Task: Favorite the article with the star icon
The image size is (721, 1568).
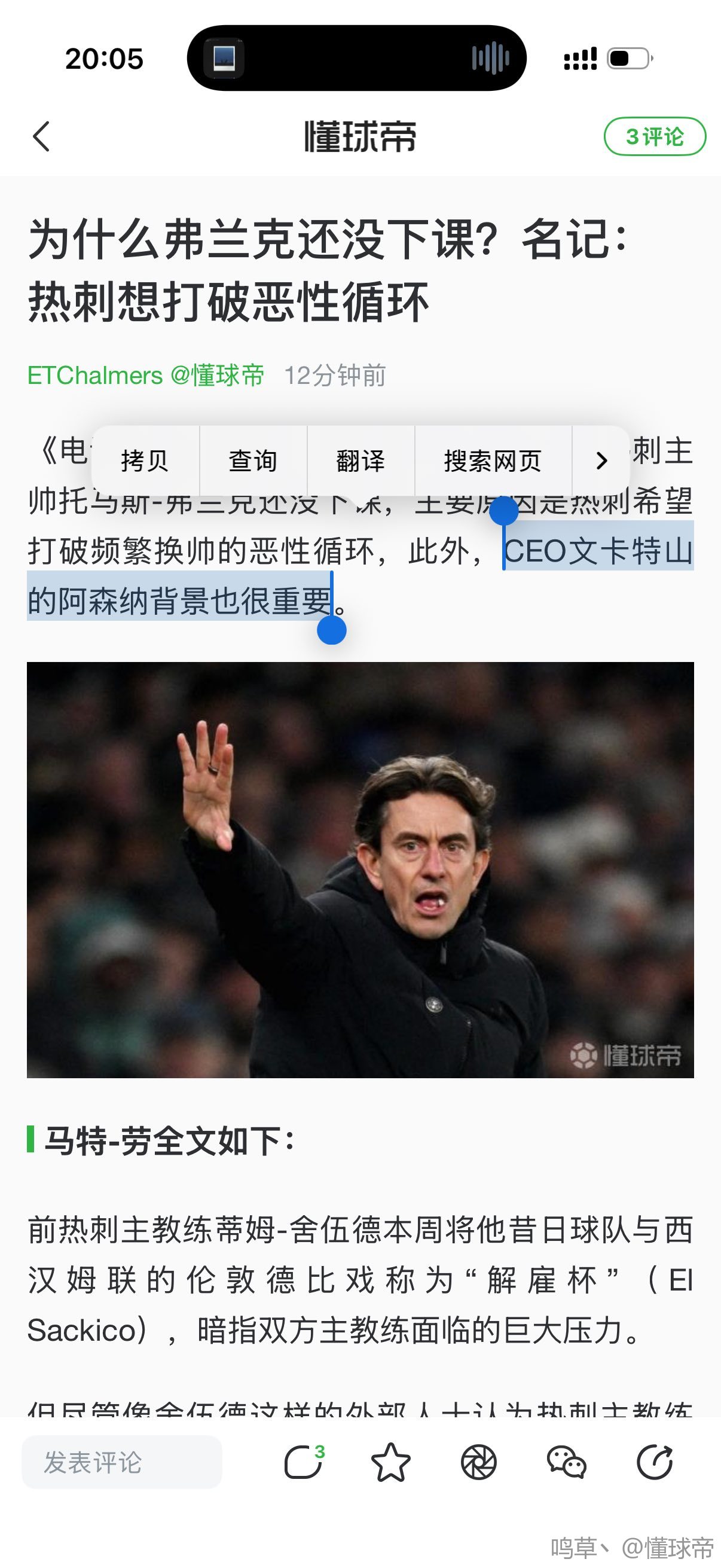Action: 390,1462
